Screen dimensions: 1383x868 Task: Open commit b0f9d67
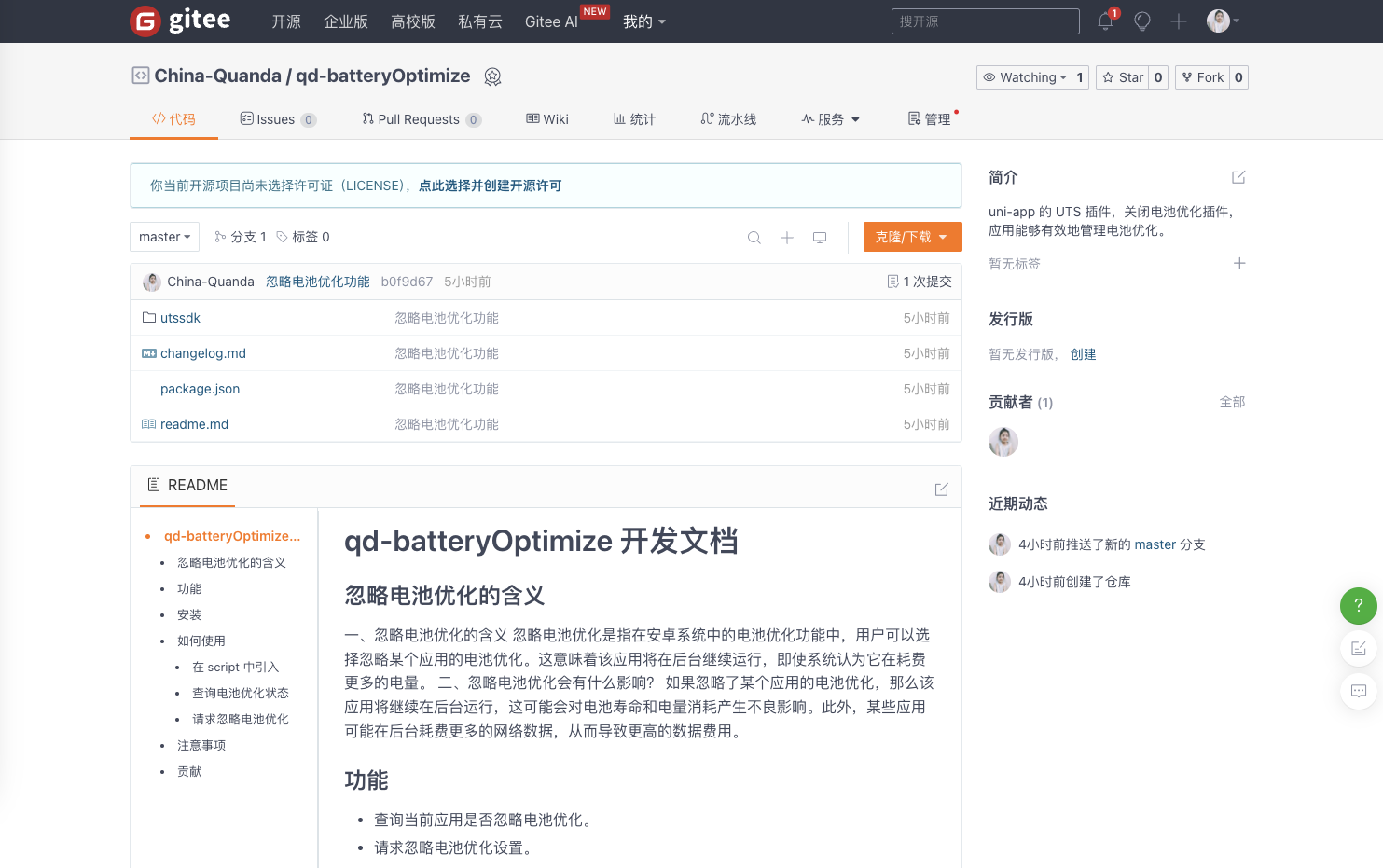[x=407, y=282]
